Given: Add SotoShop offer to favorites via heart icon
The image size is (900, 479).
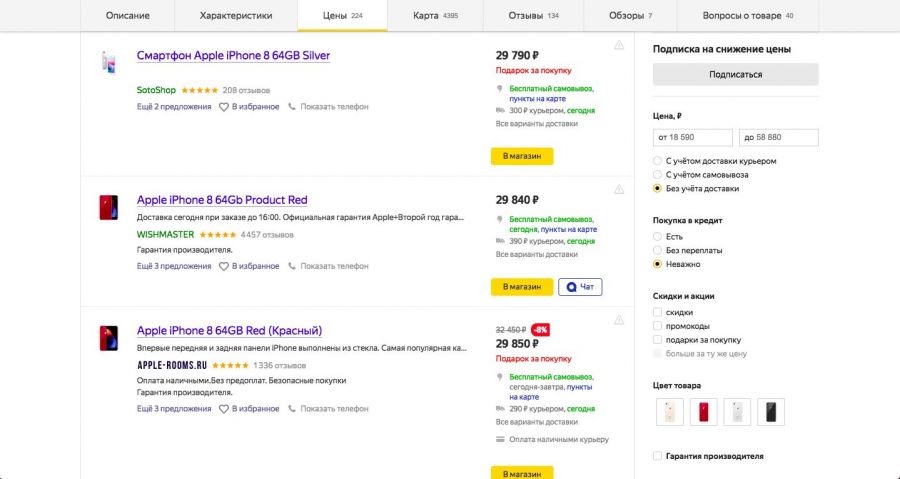Looking at the screenshot, I should pyautogui.click(x=224, y=107).
